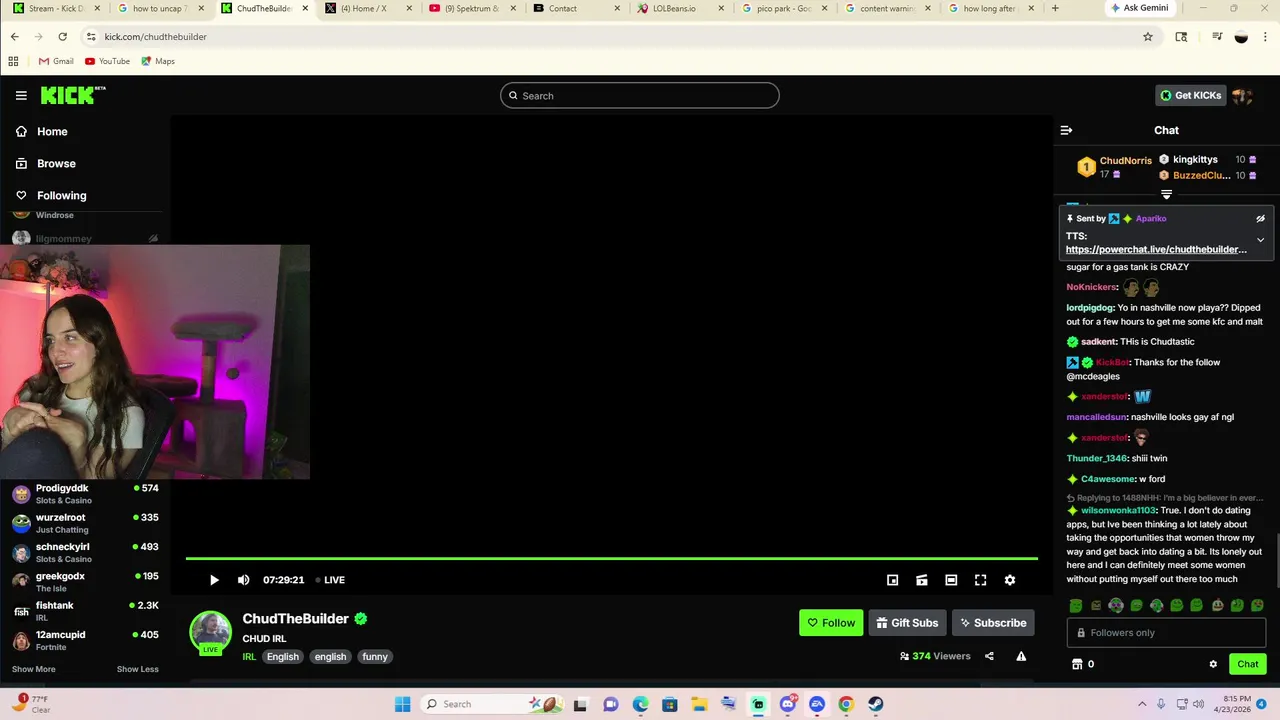Viewport: 1280px width, 720px height.
Task: Open the hamburger sidebar menu
Action: pyautogui.click(x=21, y=95)
